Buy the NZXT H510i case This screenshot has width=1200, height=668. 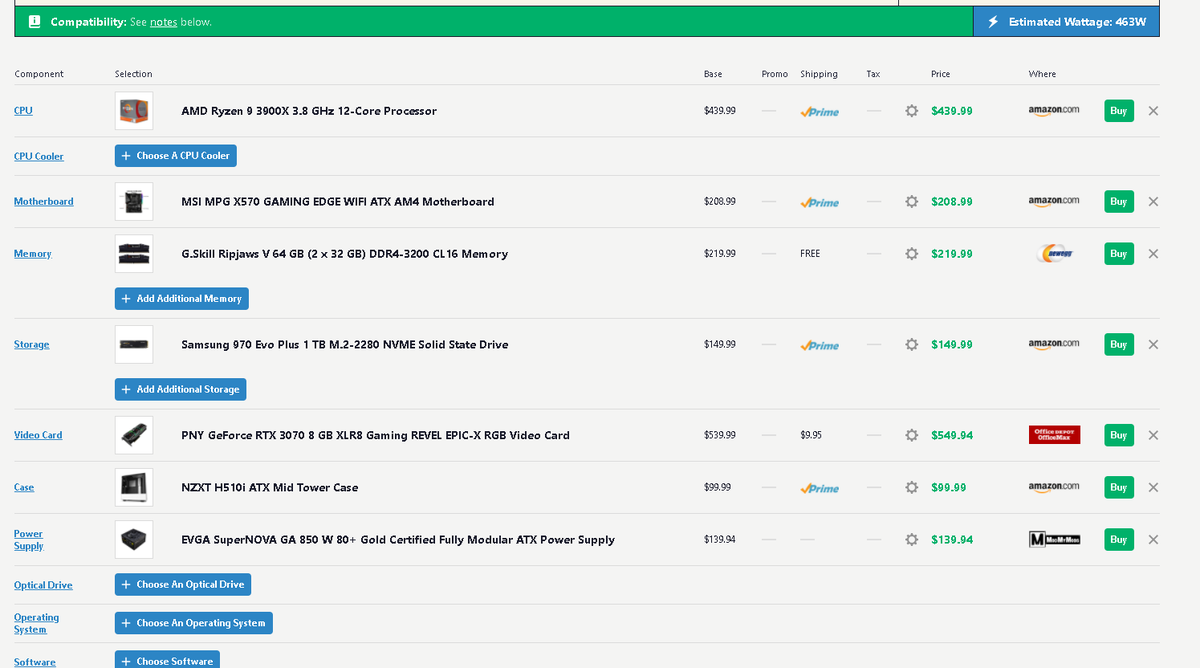[1119, 487]
